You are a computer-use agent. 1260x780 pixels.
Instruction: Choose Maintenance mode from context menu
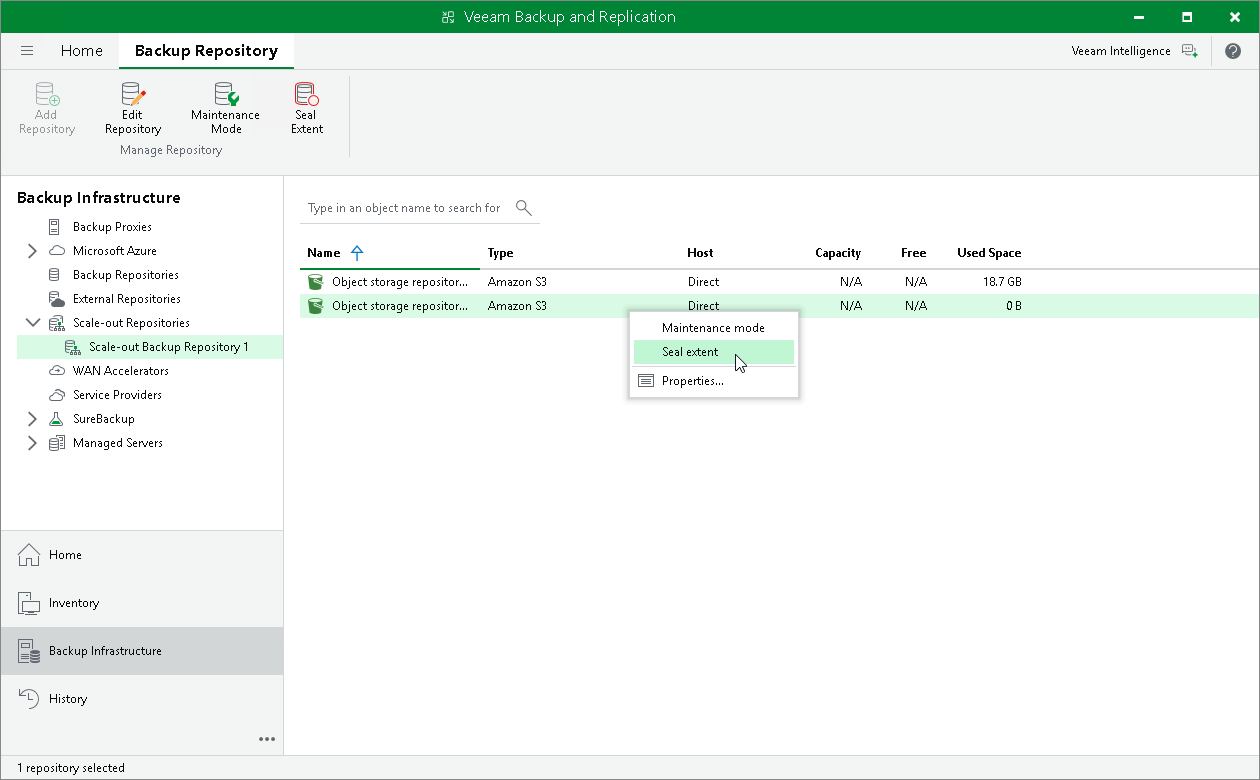(714, 328)
